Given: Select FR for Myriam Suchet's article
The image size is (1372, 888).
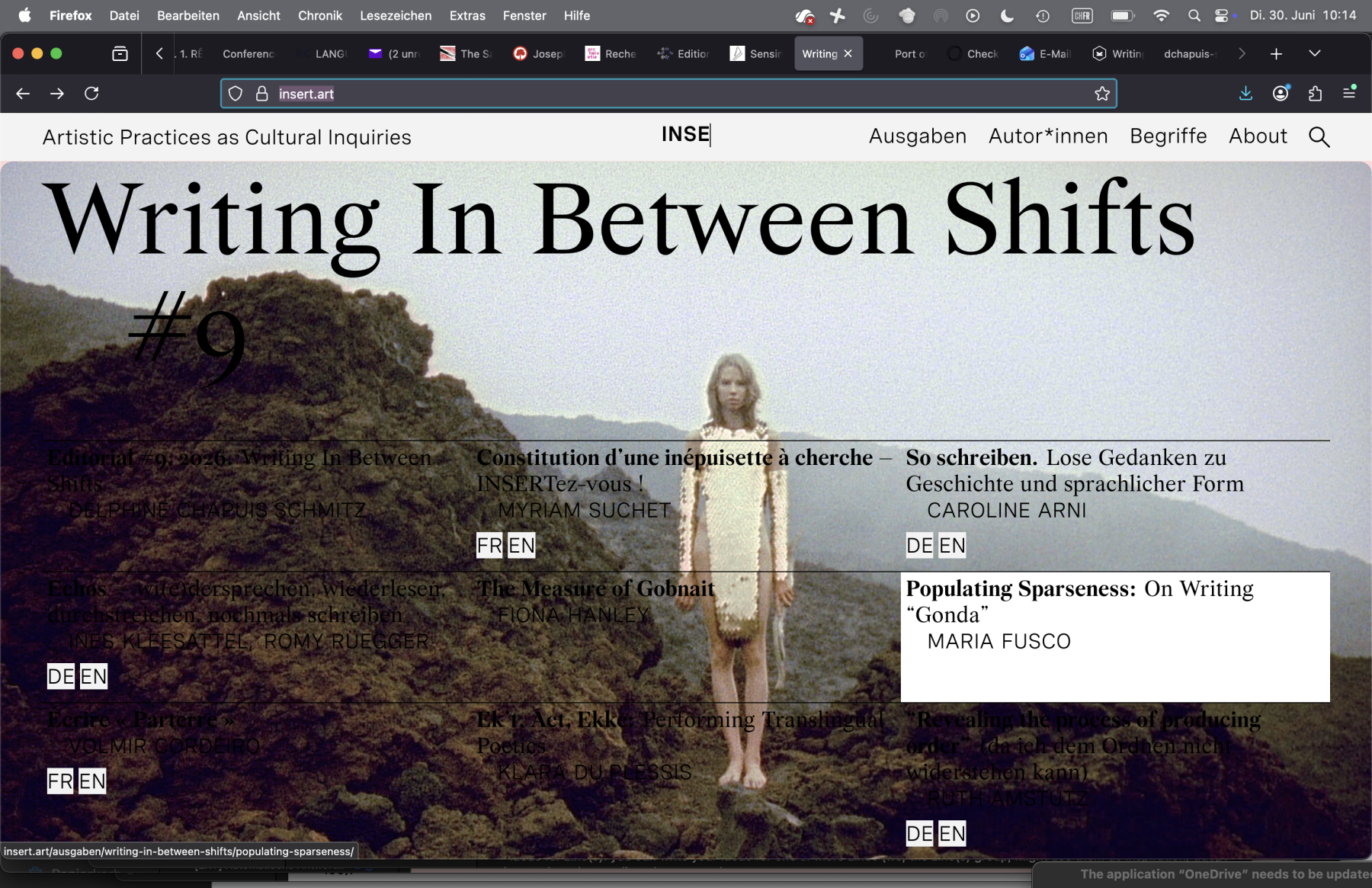Looking at the screenshot, I should point(489,545).
